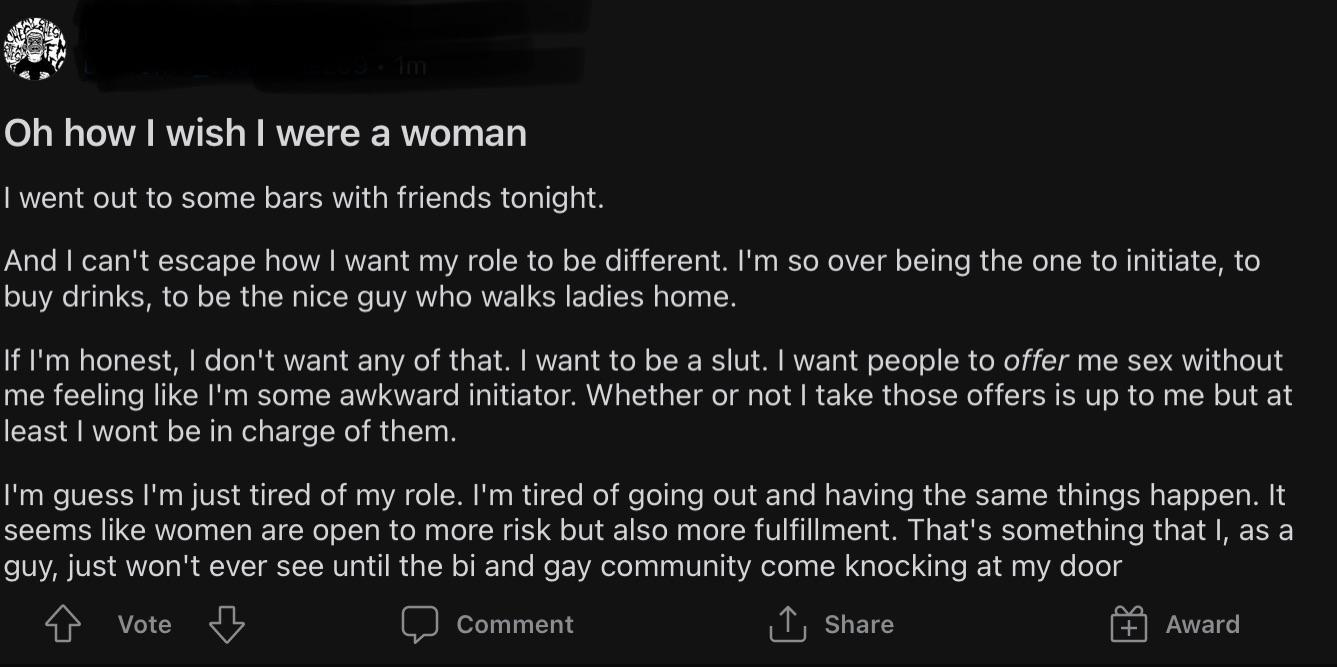Upvote the post with the up arrow

coord(63,625)
